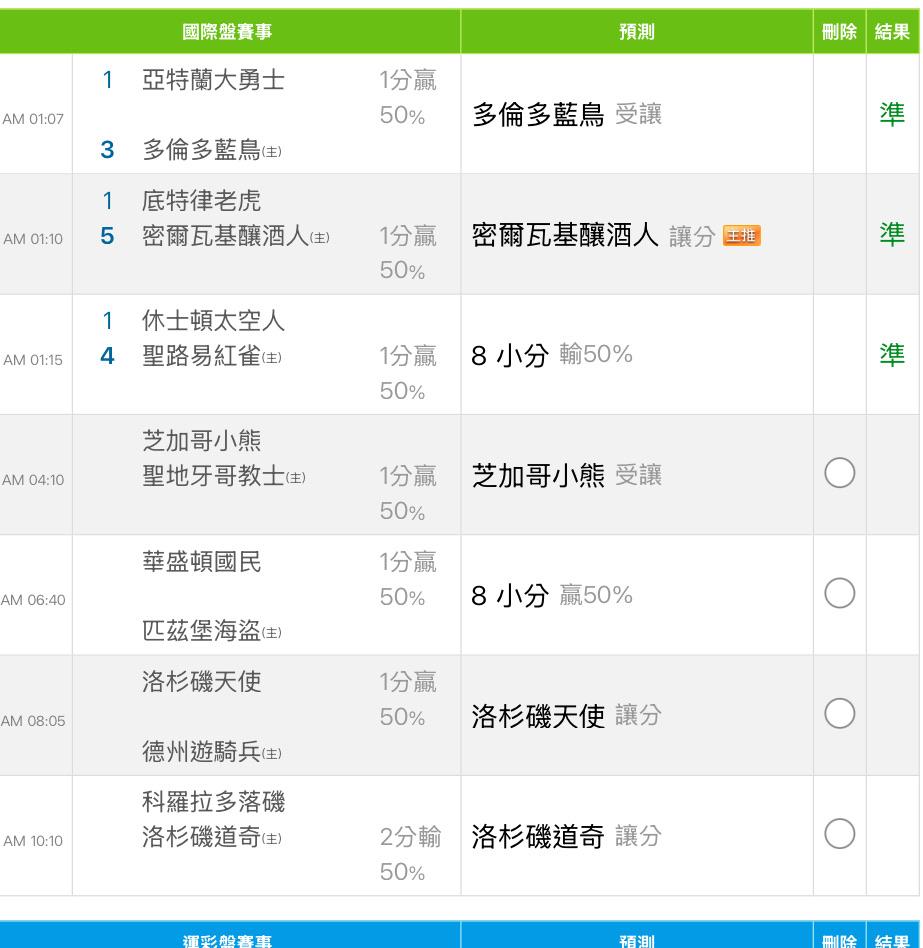Open home team 洛杉磯道奇 in match list
The image size is (923, 948).
(212, 837)
